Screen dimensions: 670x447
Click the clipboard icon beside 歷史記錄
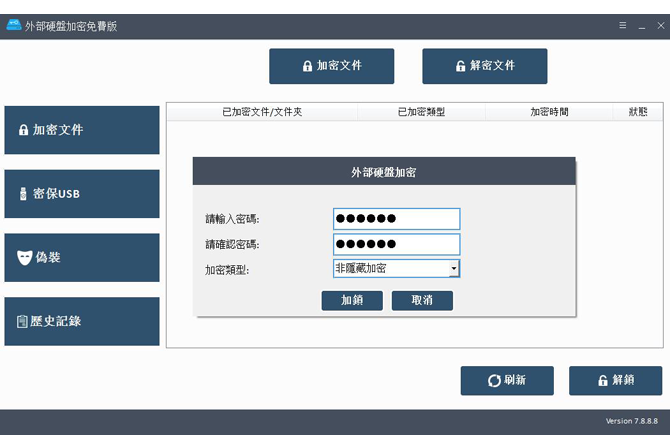pos(22,322)
